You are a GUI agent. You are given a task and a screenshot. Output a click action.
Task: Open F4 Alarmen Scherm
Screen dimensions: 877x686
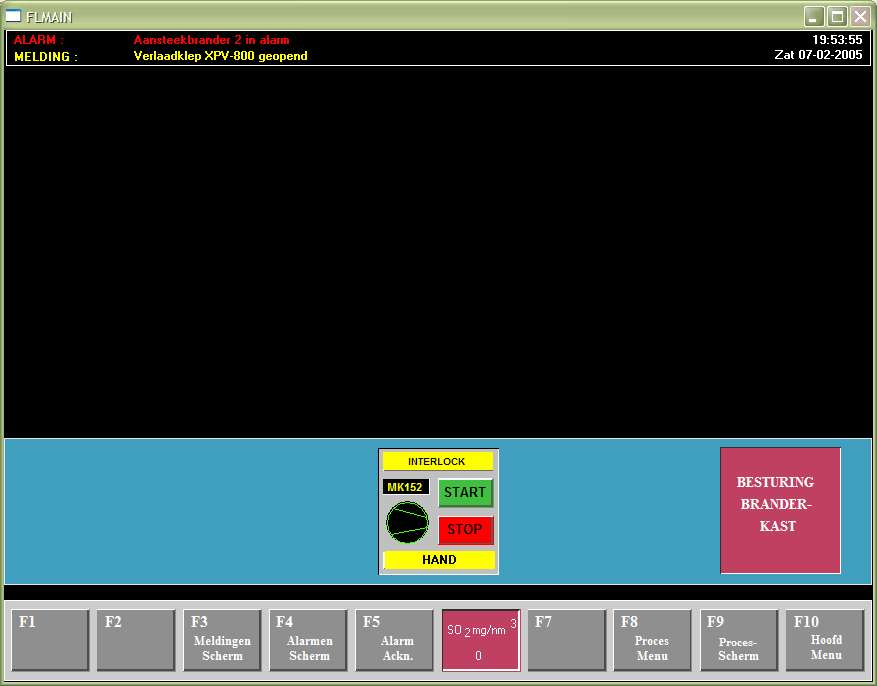(308, 640)
